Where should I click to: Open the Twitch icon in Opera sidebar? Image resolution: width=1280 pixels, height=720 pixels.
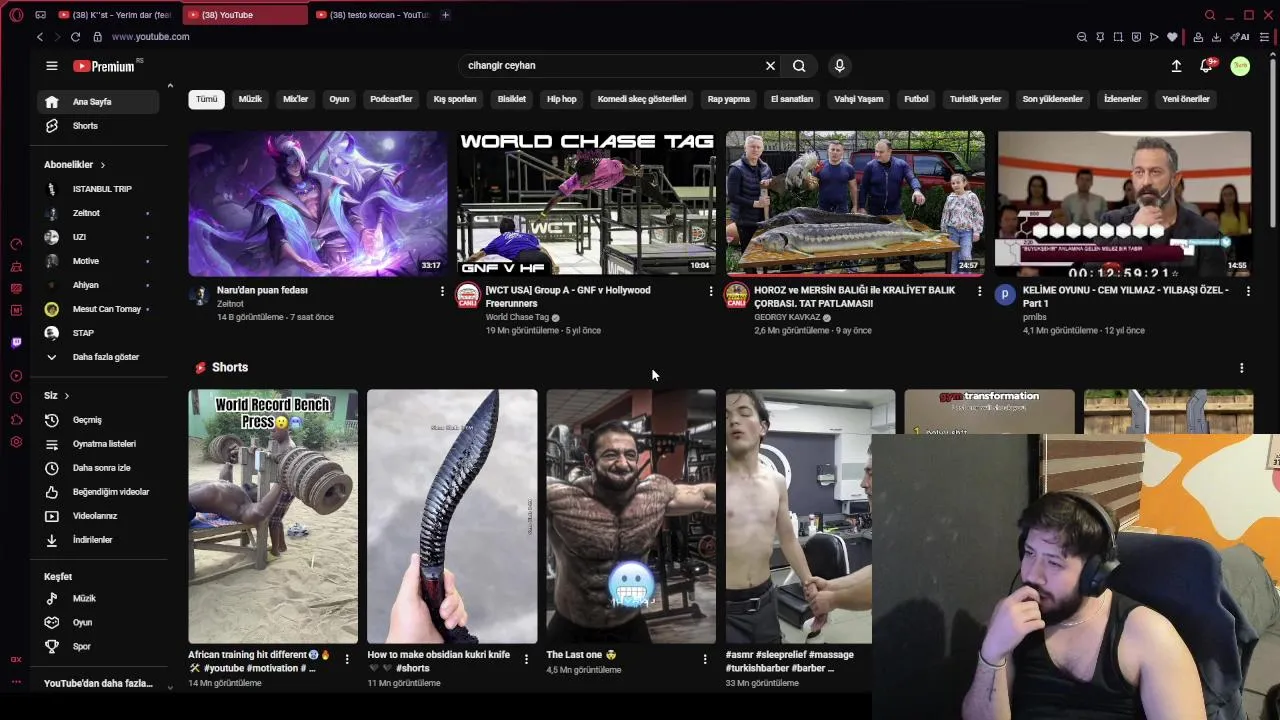coord(16,343)
